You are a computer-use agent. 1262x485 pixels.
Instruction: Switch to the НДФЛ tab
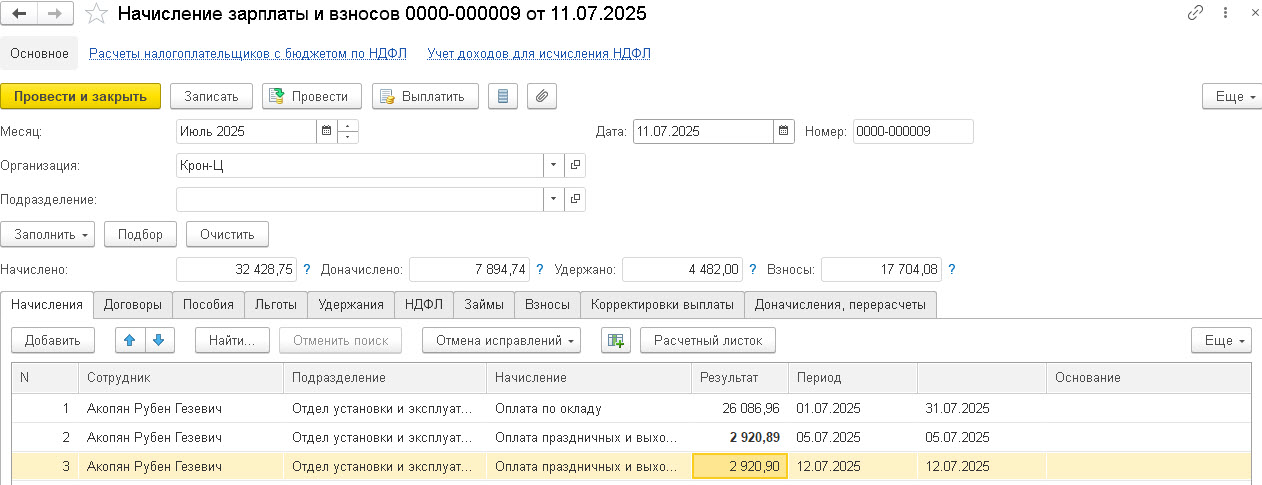tap(424, 305)
